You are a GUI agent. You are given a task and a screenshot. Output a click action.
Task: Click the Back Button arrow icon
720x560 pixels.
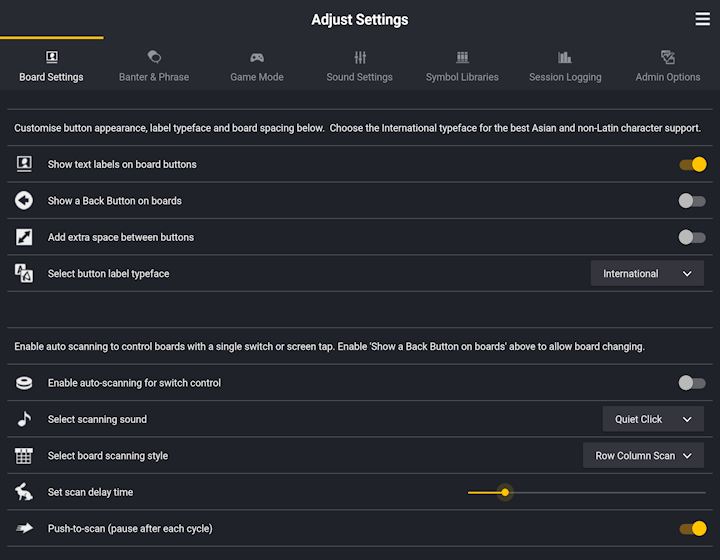(24, 201)
